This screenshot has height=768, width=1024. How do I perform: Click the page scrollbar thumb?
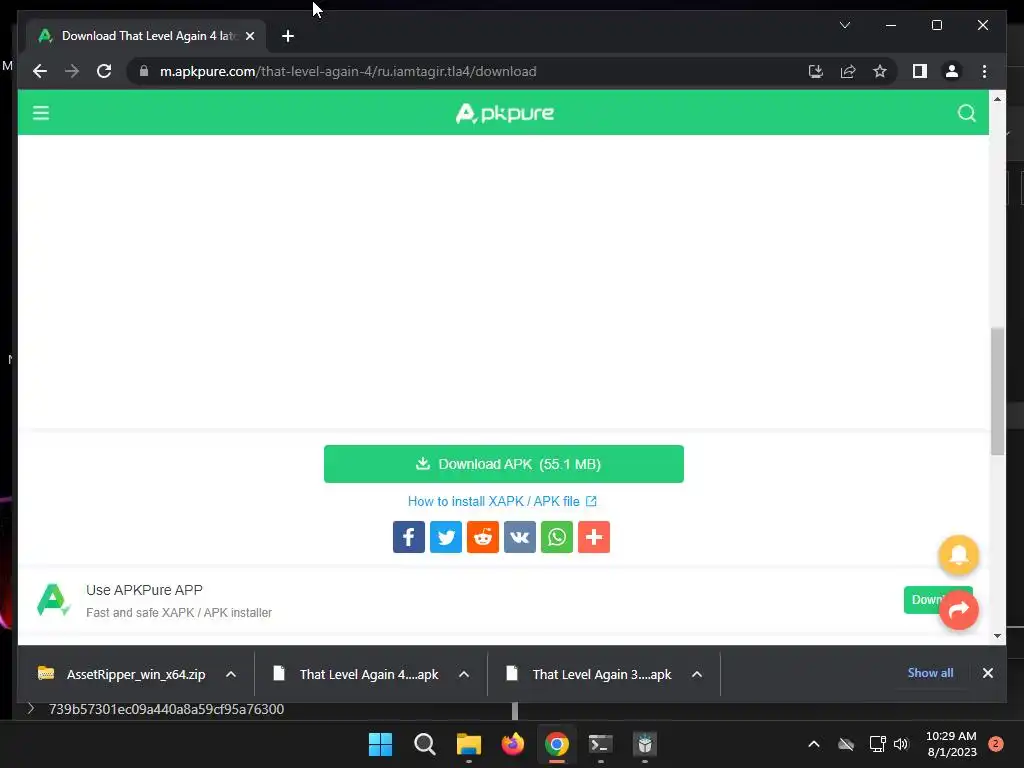(997, 391)
